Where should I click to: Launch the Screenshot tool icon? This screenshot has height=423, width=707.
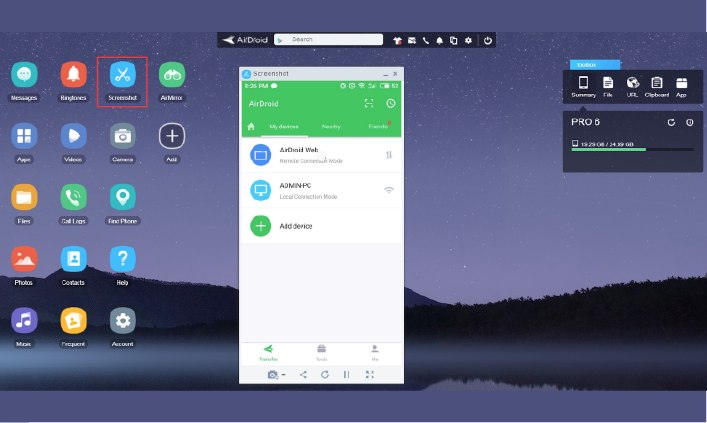[122, 75]
